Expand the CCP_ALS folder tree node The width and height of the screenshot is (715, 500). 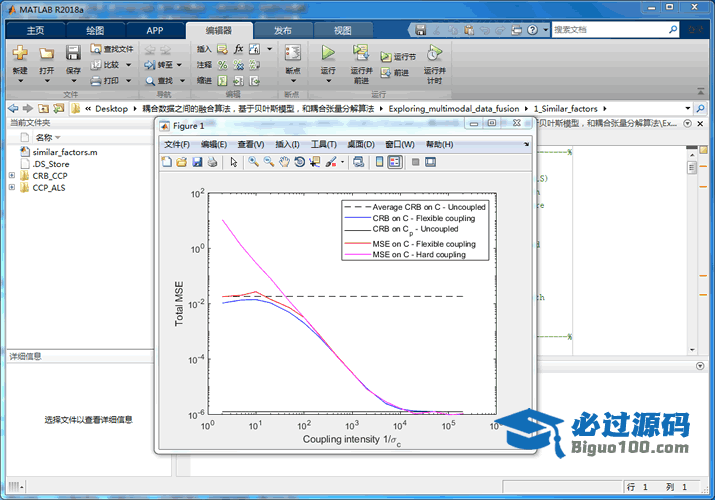pyautogui.click(x=12, y=187)
